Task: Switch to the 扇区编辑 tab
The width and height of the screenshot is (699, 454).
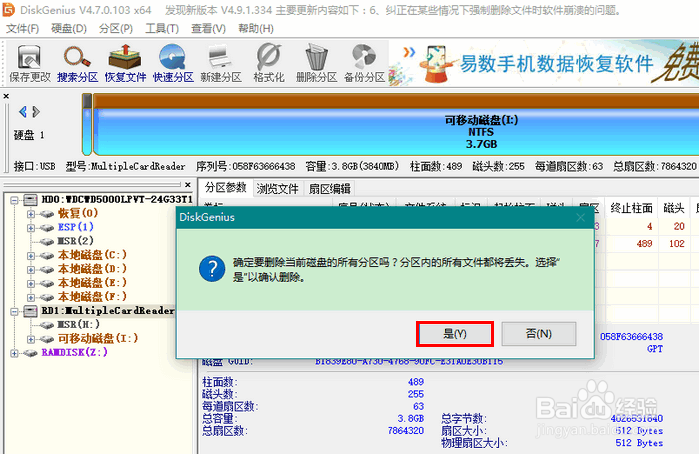Action: click(330, 189)
